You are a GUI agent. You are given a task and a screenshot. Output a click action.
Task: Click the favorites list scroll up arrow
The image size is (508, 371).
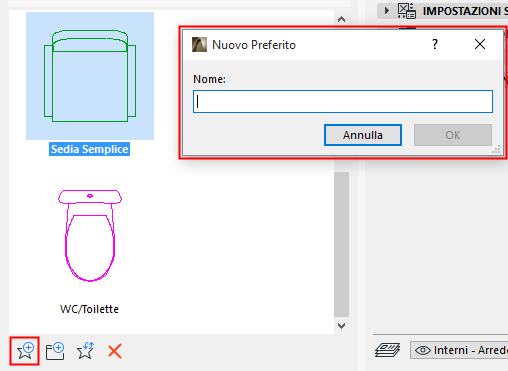coord(341,19)
